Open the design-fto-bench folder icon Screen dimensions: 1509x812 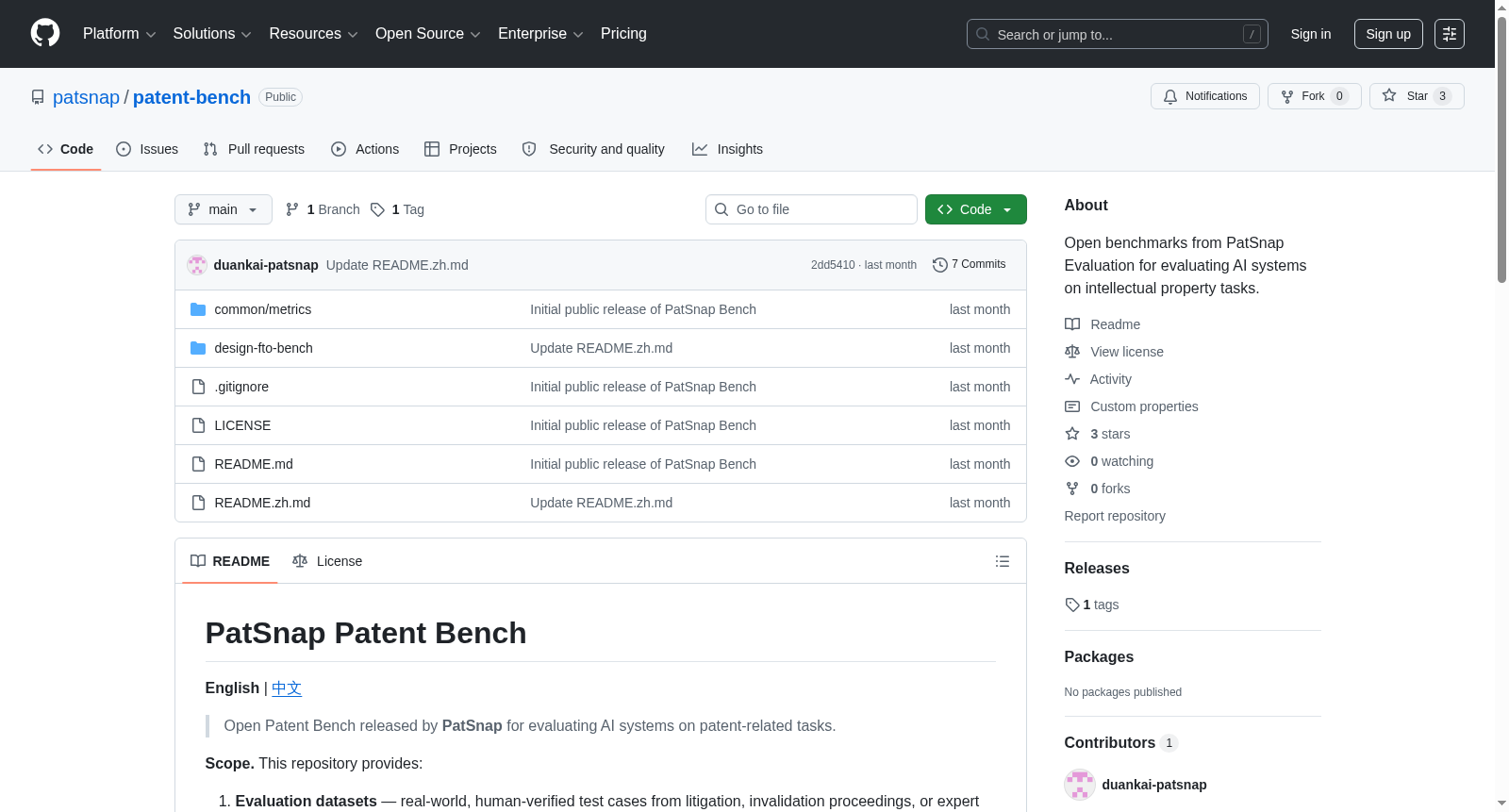click(198, 348)
